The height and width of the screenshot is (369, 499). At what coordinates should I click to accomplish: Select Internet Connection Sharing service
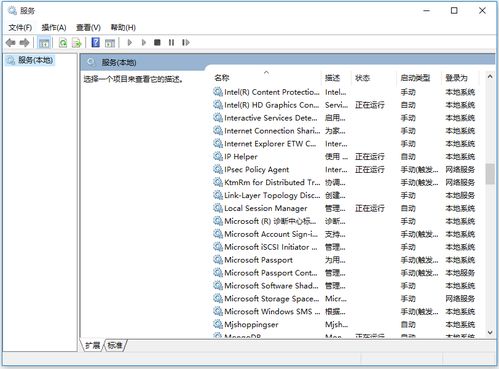coord(345,131)
